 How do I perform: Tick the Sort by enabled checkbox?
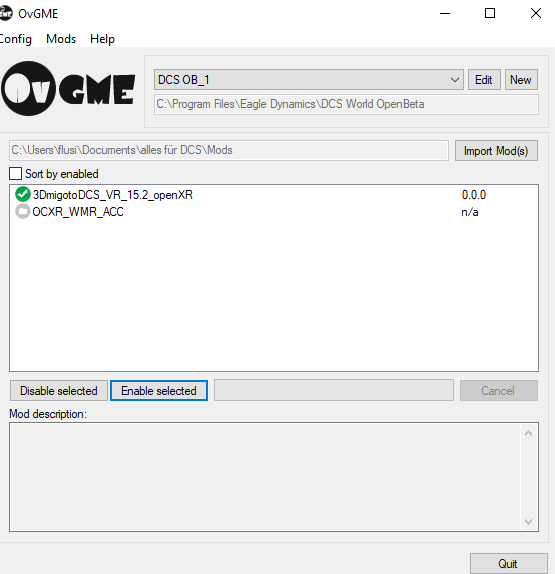[x=15, y=174]
